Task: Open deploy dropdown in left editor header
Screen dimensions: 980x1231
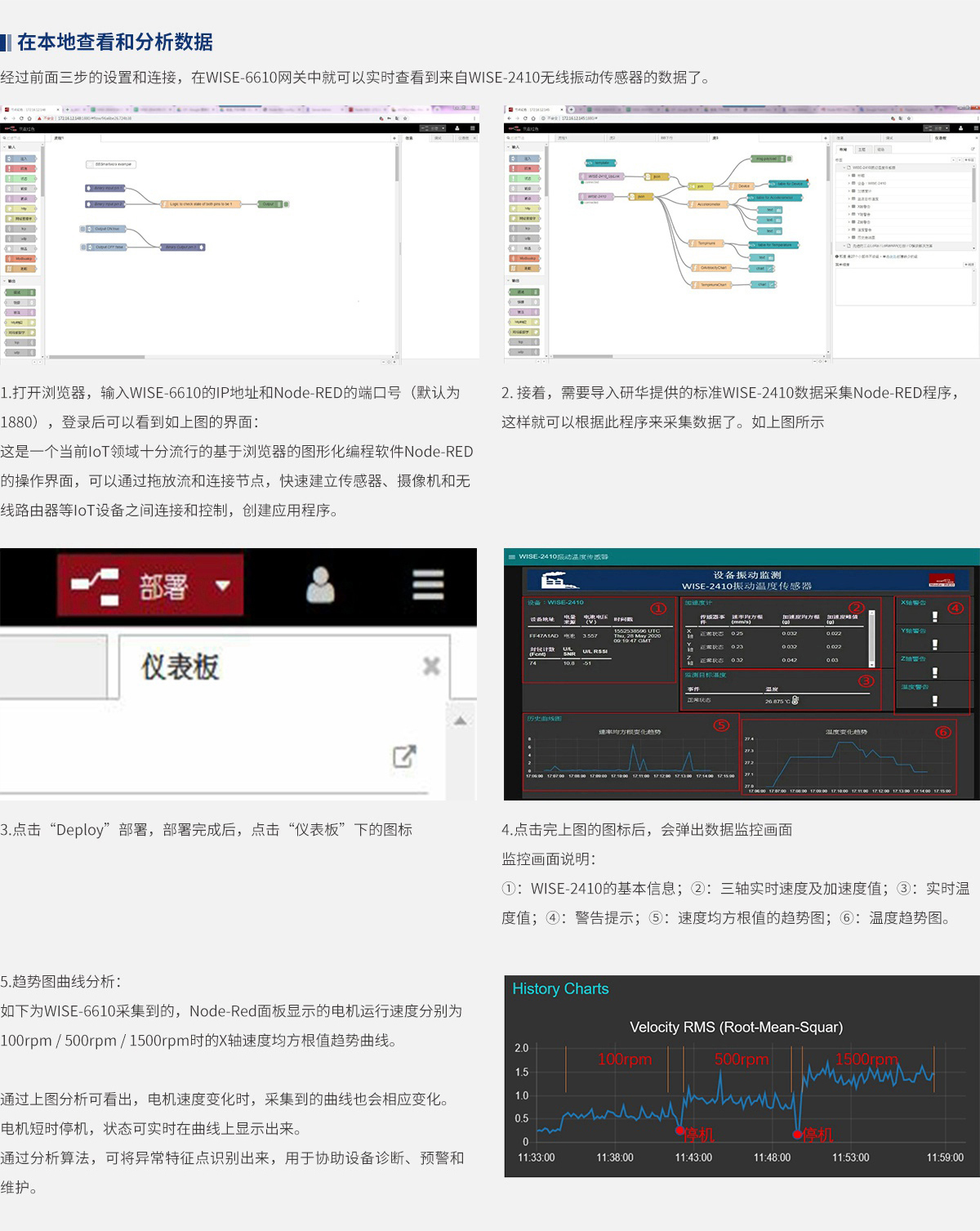Action: tap(443, 128)
